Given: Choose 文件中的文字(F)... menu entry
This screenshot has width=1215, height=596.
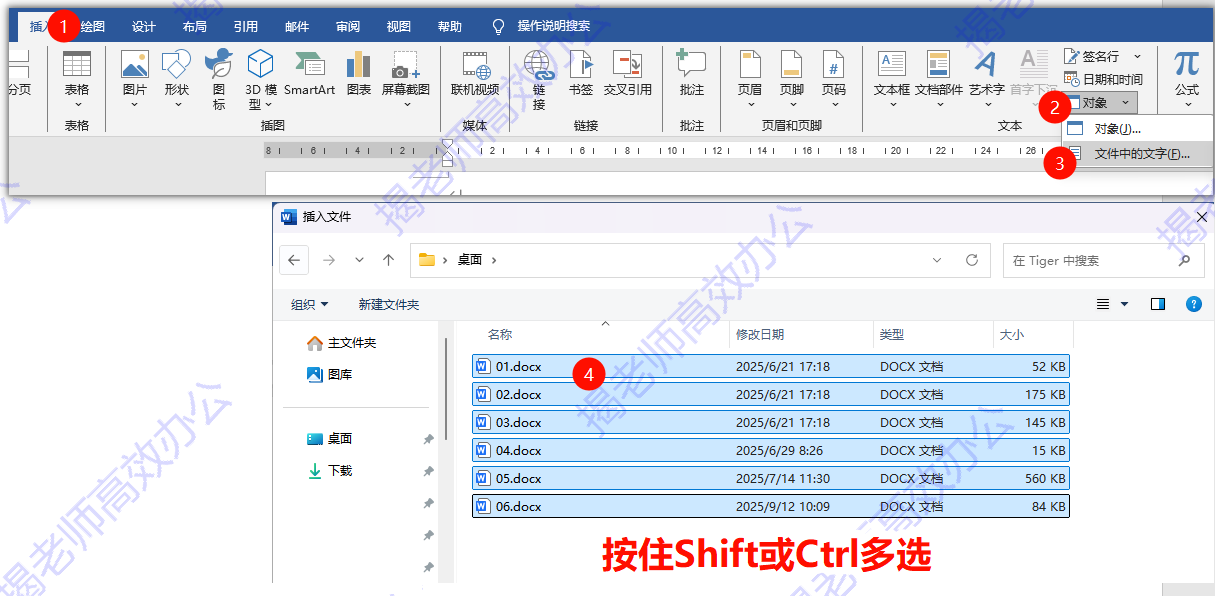Looking at the screenshot, I should (x=1135, y=155).
